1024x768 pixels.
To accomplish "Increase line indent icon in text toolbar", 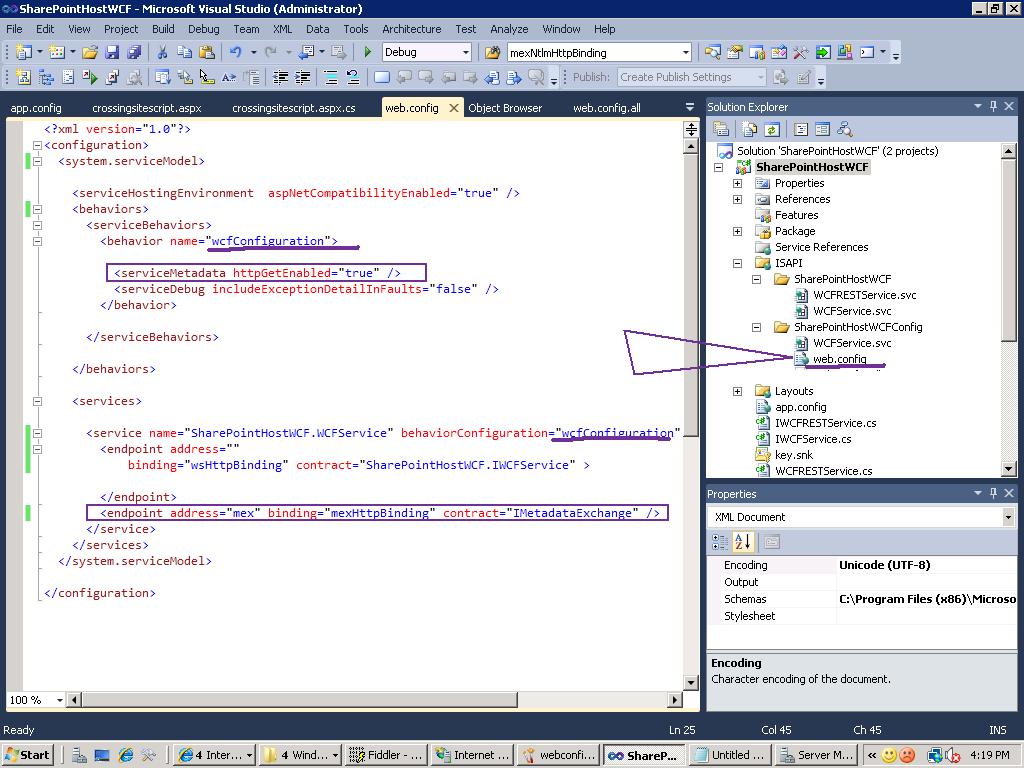I will tap(302, 78).
